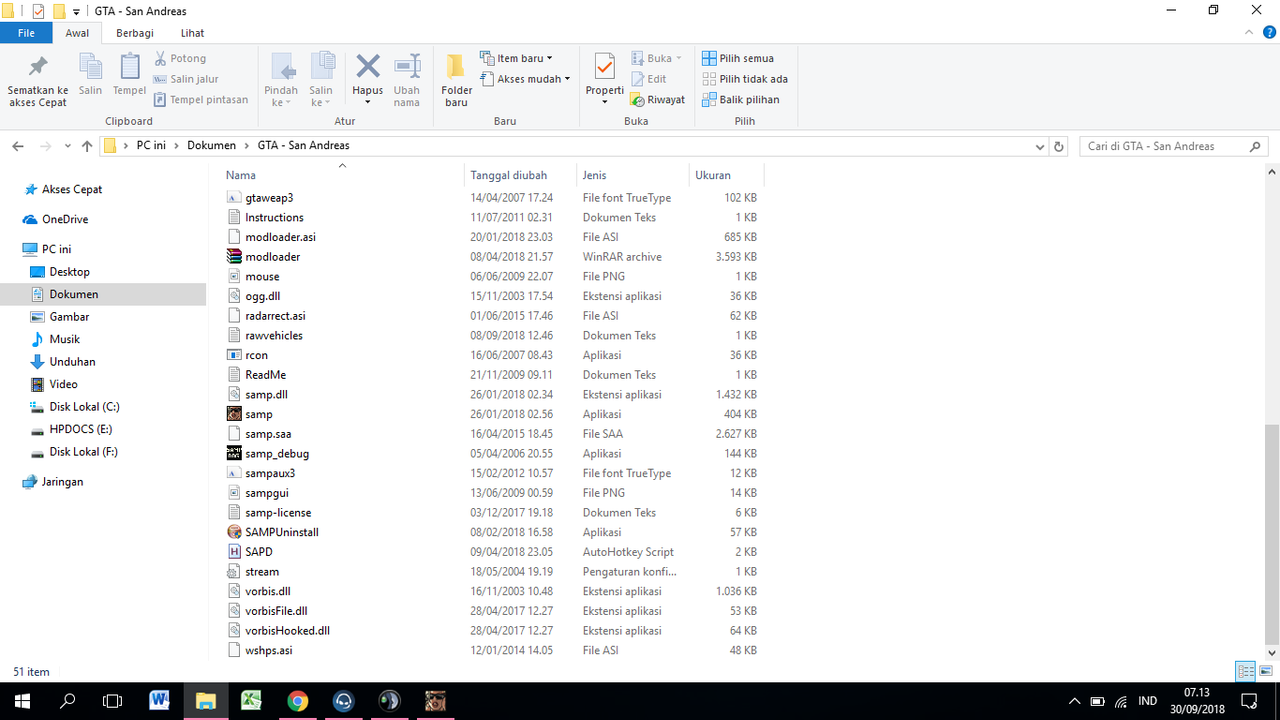Click Dokumen in the address bar breadcrumb
The image size is (1280, 720).
[x=211, y=146]
